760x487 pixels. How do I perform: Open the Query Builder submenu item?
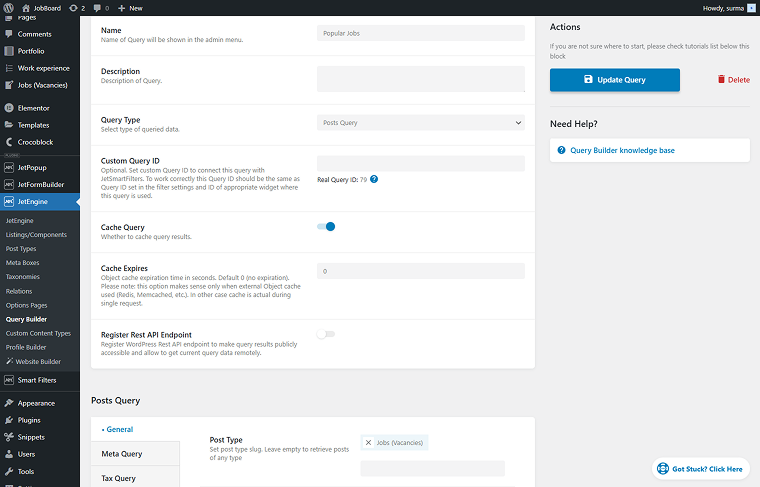point(26,319)
